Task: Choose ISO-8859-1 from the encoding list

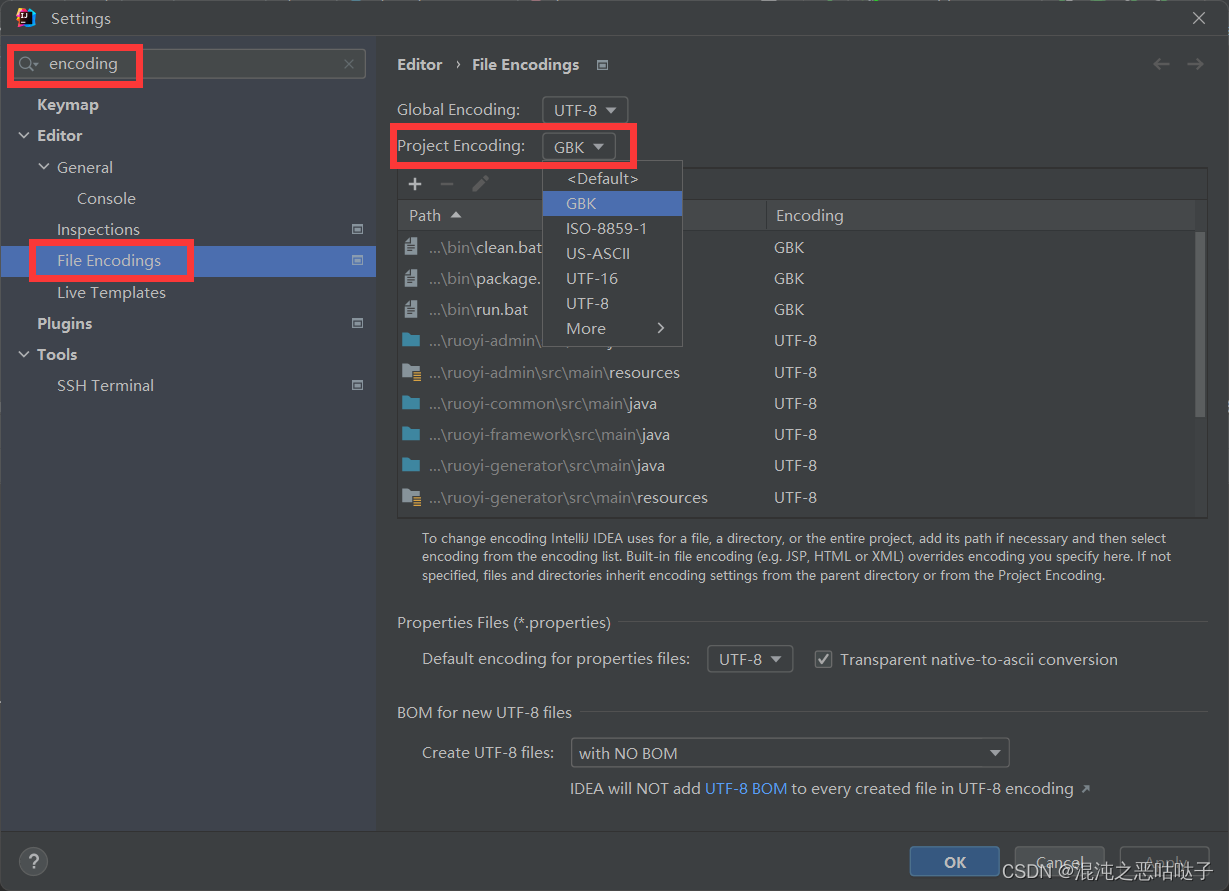Action: point(612,228)
